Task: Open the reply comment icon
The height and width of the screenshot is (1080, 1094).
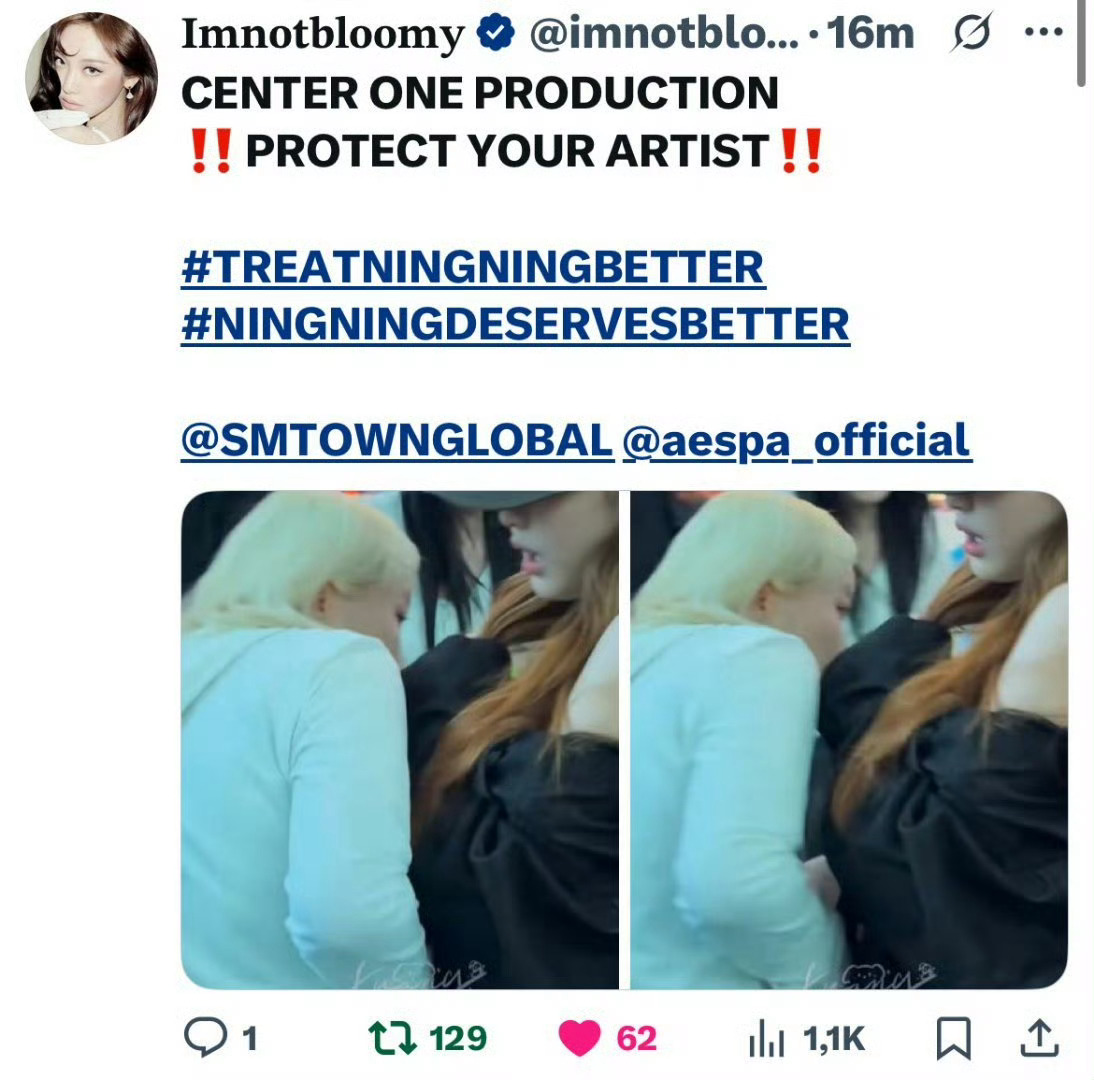Action: point(205,1037)
